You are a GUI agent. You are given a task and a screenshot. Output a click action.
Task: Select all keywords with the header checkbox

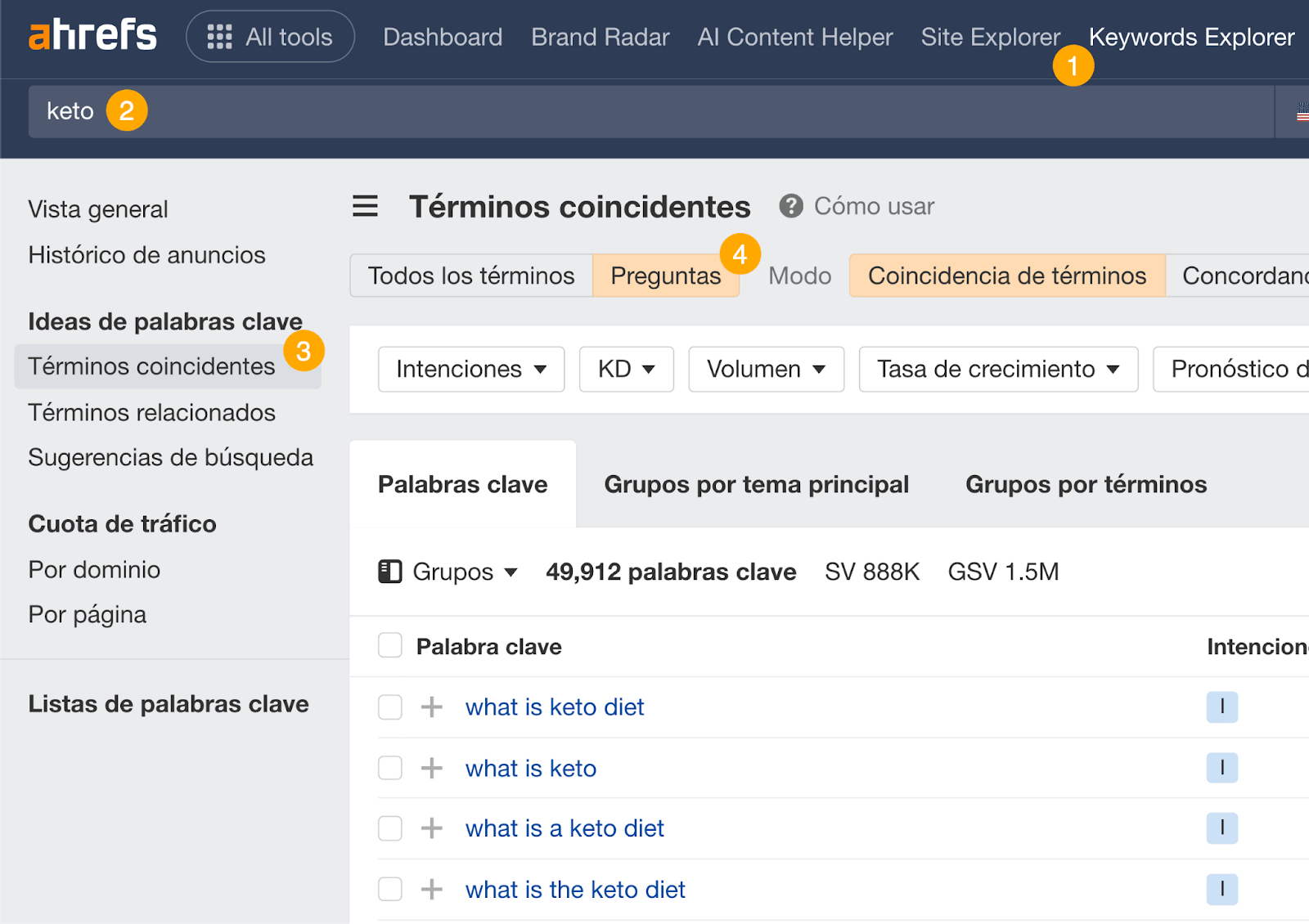pos(390,645)
